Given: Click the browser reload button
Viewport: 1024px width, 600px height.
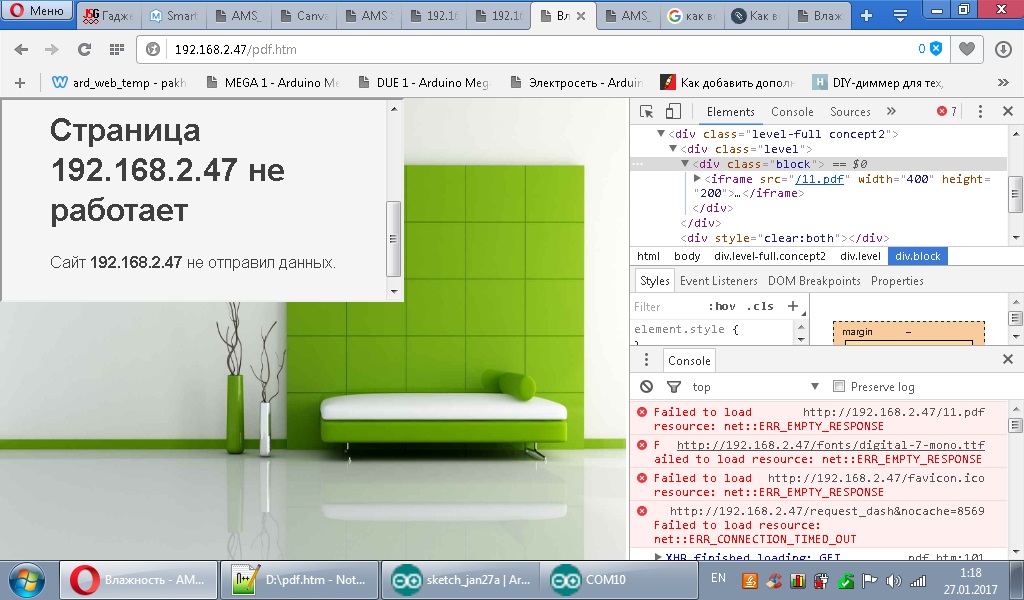Looking at the screenshot, I should point(84,49).
